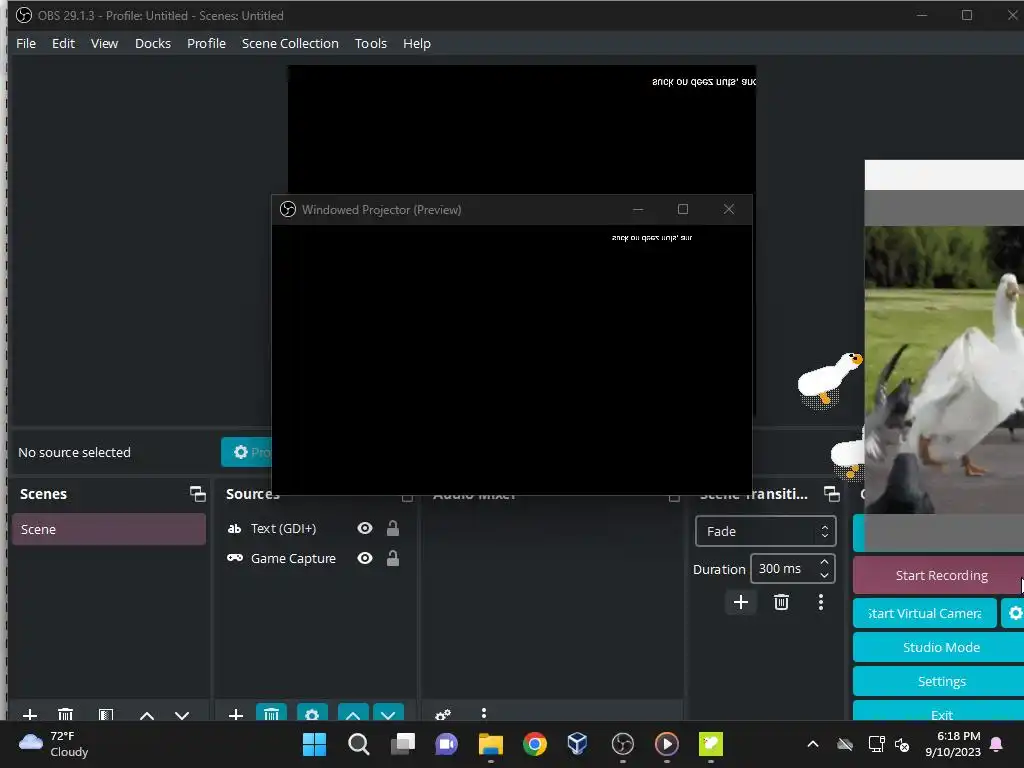Open source Properties button in the toolbar
The width and height of the screenshot is (1024, 768).
pyautogui.click(x=247, y=452)
